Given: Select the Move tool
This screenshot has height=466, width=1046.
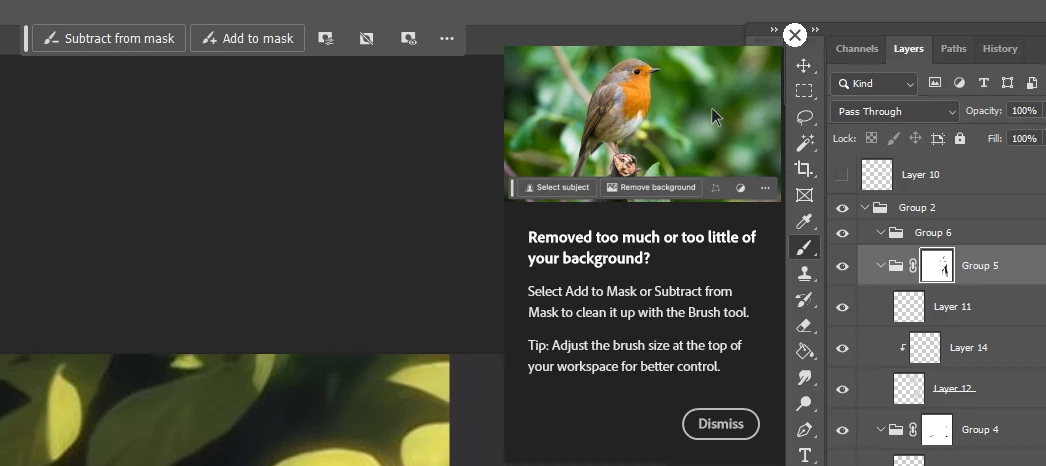Looking at the screenshot, I should point(804,65).
